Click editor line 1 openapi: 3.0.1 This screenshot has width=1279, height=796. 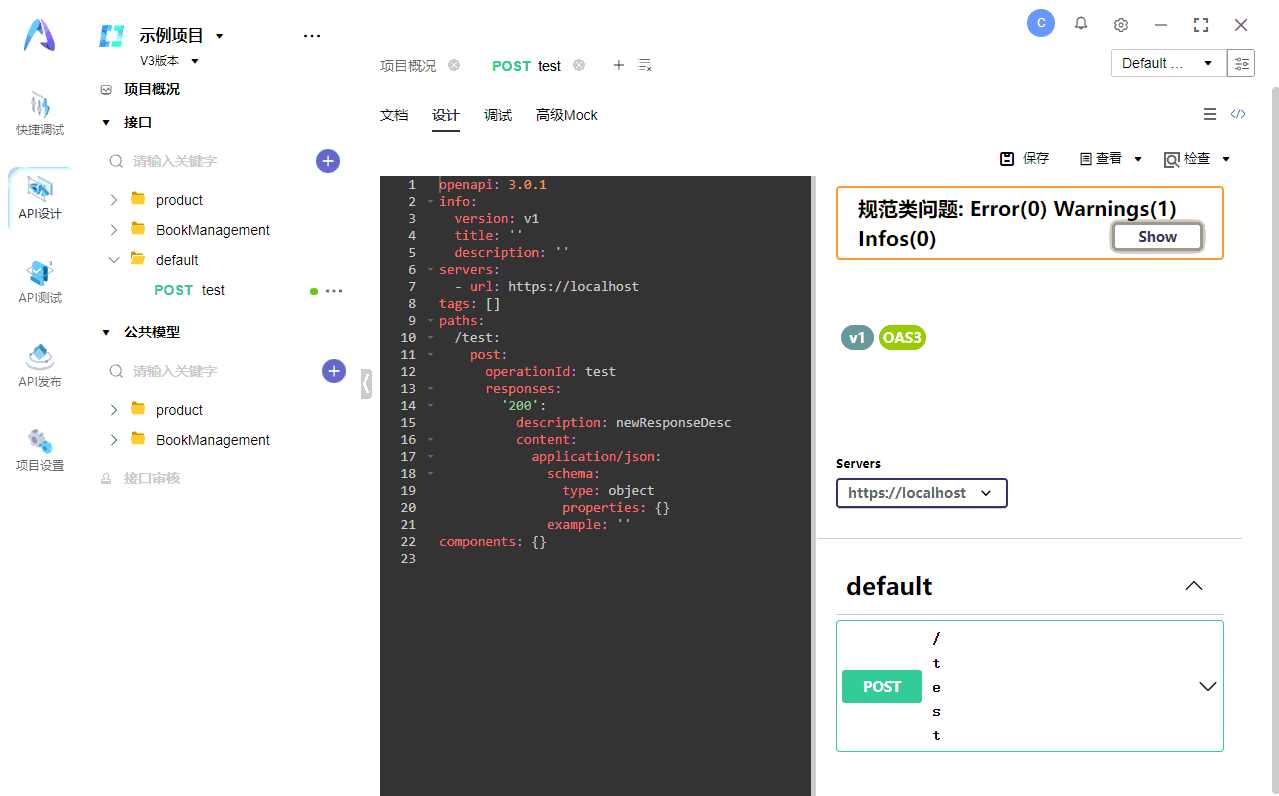493,185
